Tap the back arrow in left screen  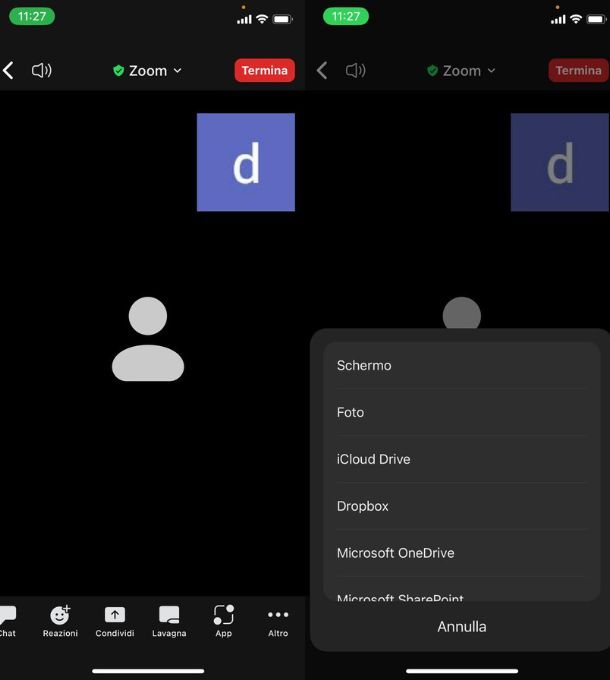(x=8, y=70)
